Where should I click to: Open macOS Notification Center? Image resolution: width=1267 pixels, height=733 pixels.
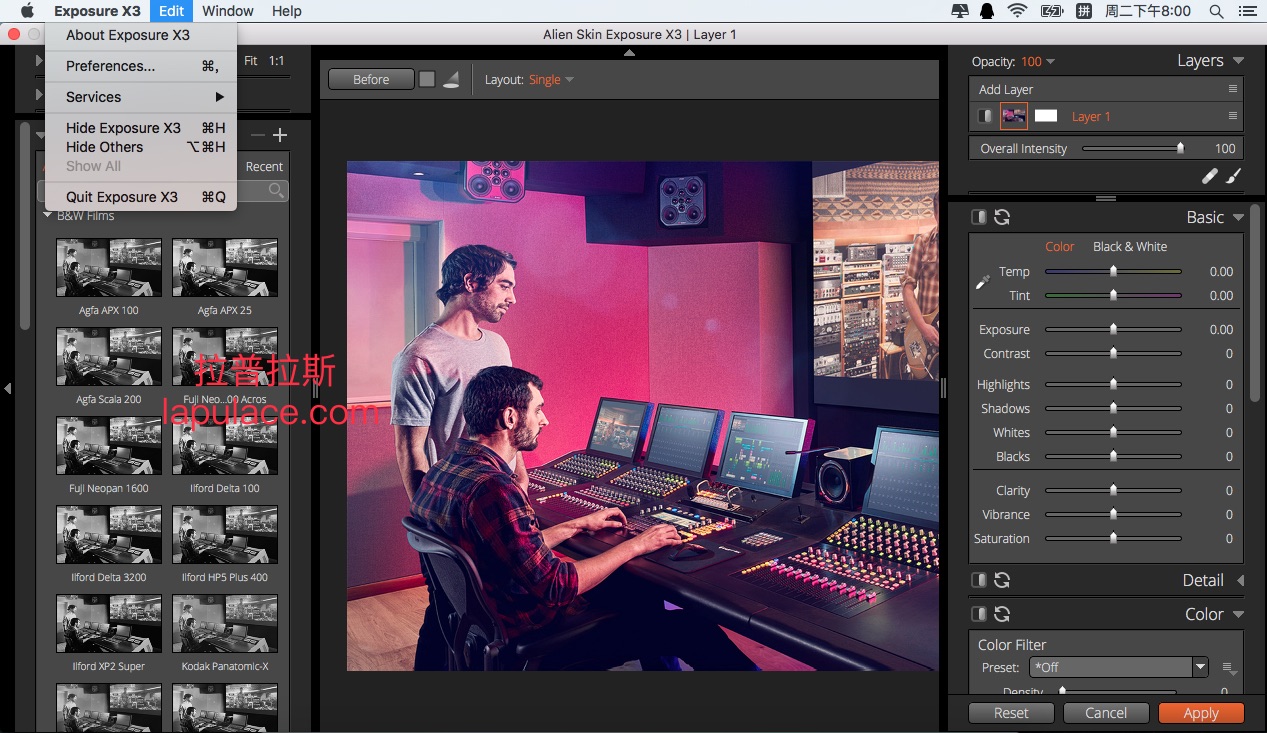coord(1246,11)
